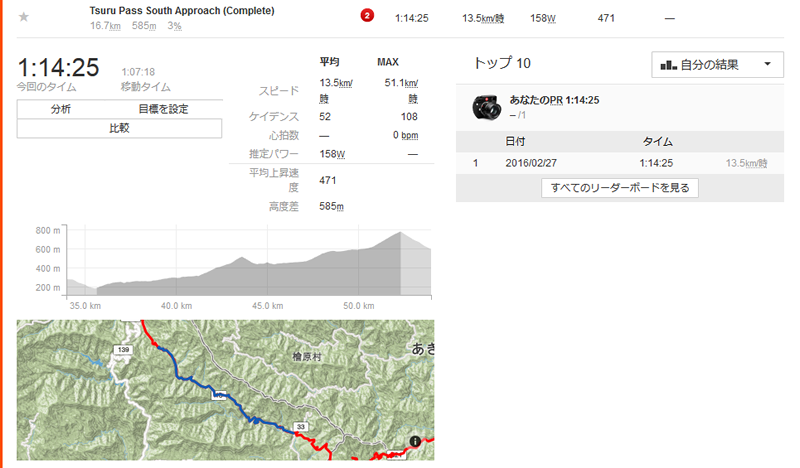Star the Tsuru Pass South Approach segment
This screenshot has width=800, height=468.
point(23,17)
